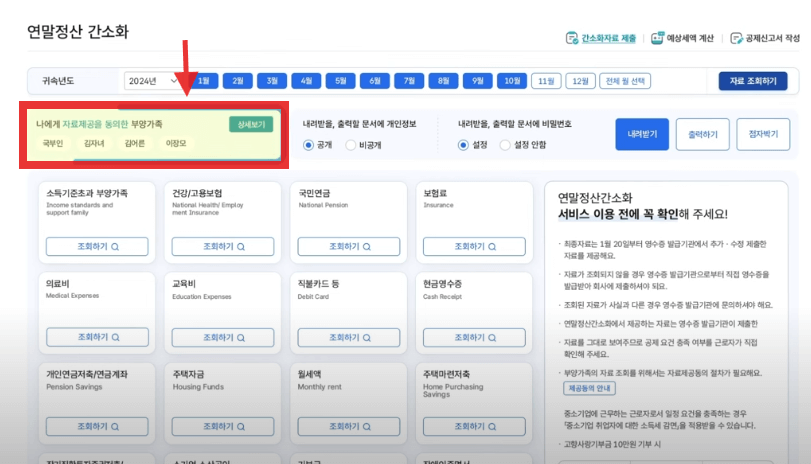Select the unselected 11월 month button
811x464 pixels.
click(546, 81)
